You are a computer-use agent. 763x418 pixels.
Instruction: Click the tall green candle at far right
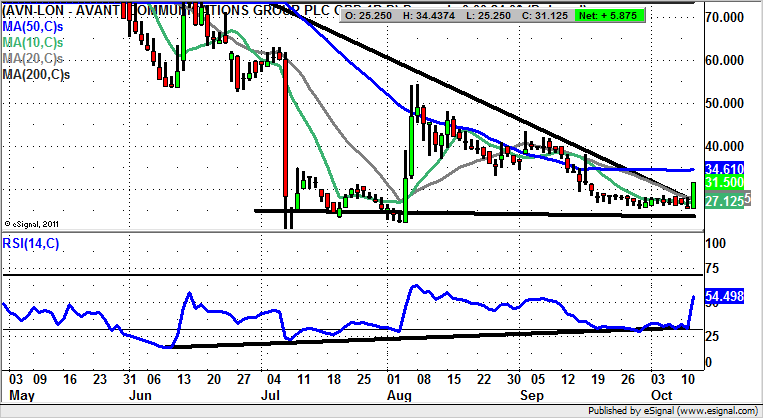coord(693,196)
